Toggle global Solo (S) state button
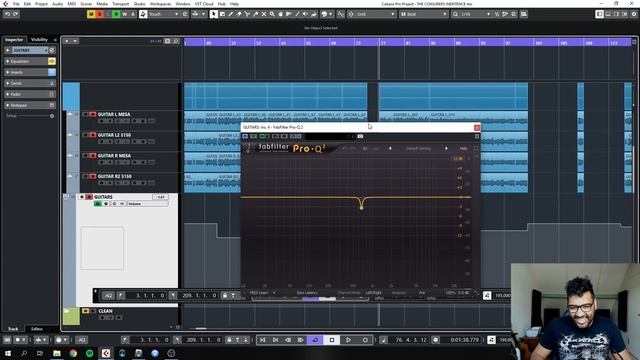Viewport: 640px width, 360px height. [x=100, y=14]
